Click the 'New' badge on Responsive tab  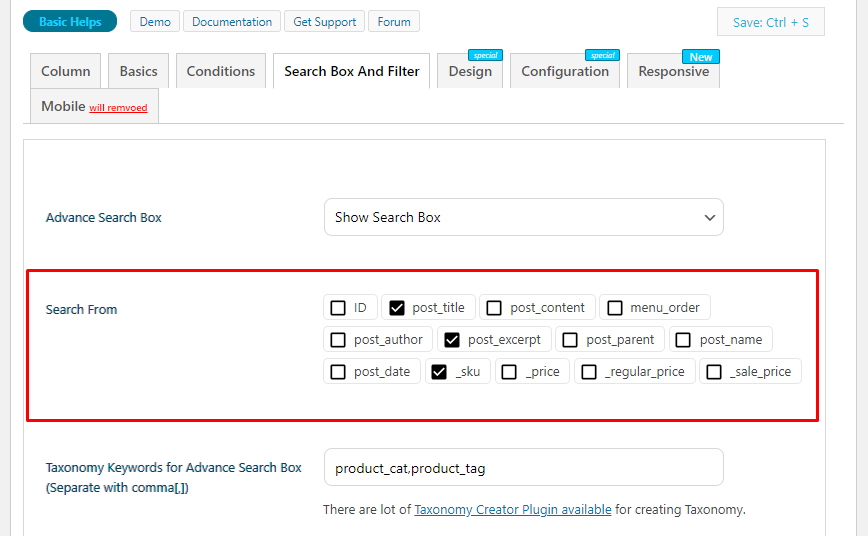click(x=701, y=56)
